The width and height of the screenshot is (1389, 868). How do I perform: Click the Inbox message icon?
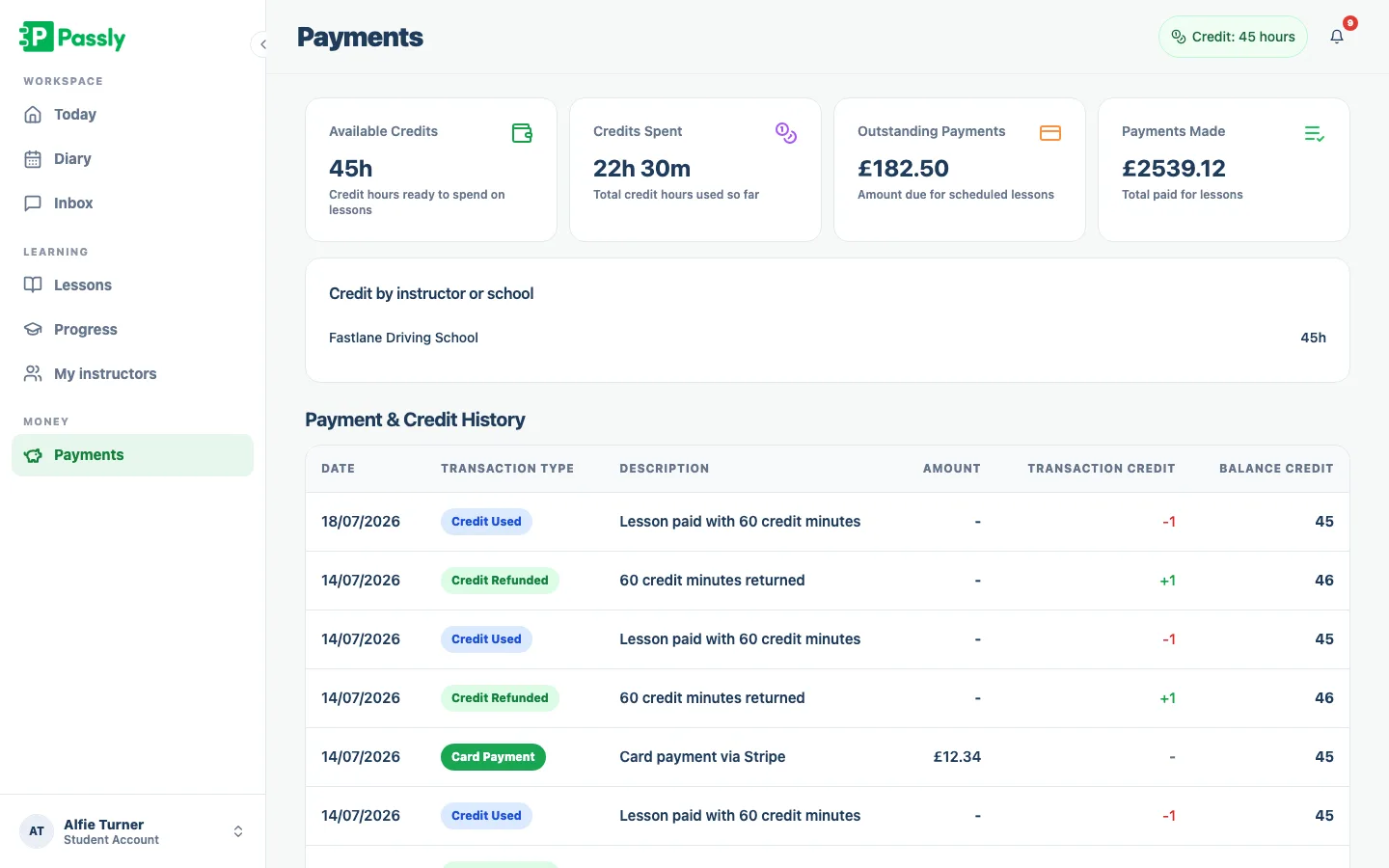tap(33, 203)
